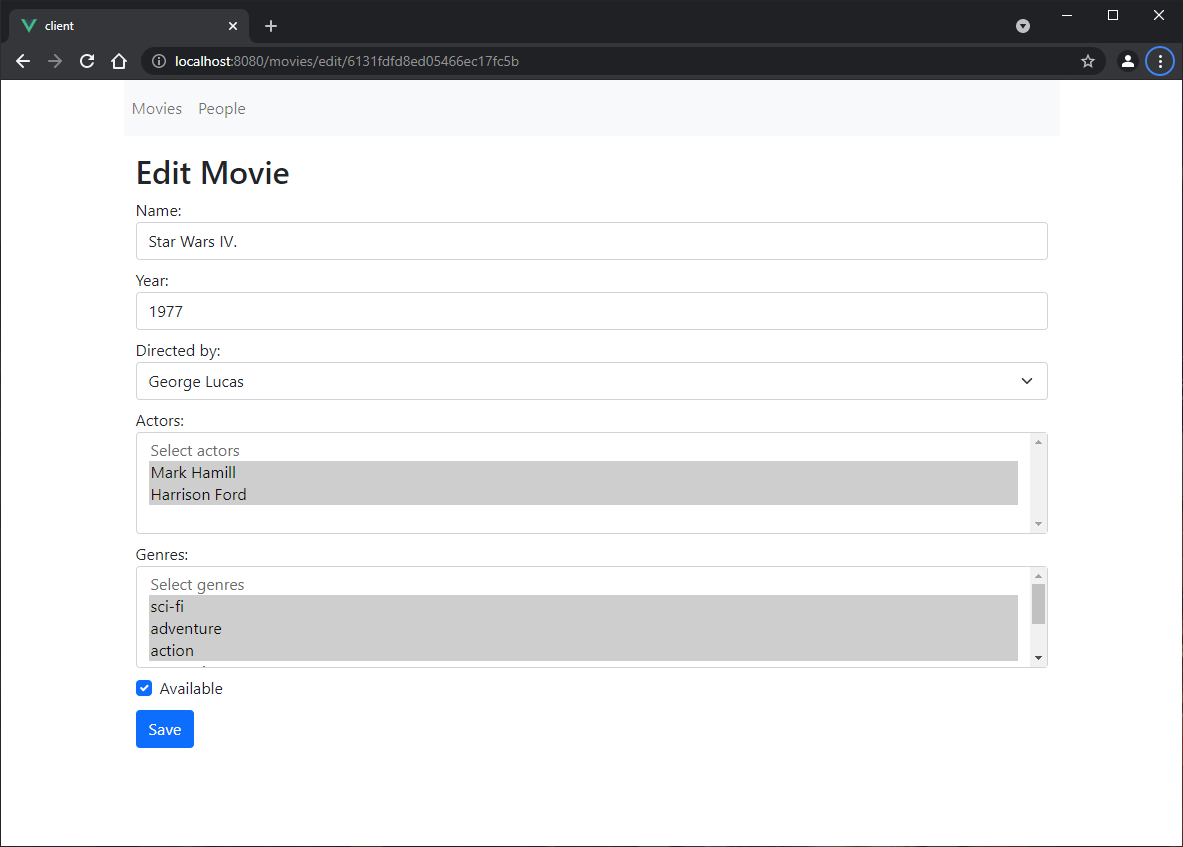
Task: Close the client browser tab
Action: pos(232,26)
